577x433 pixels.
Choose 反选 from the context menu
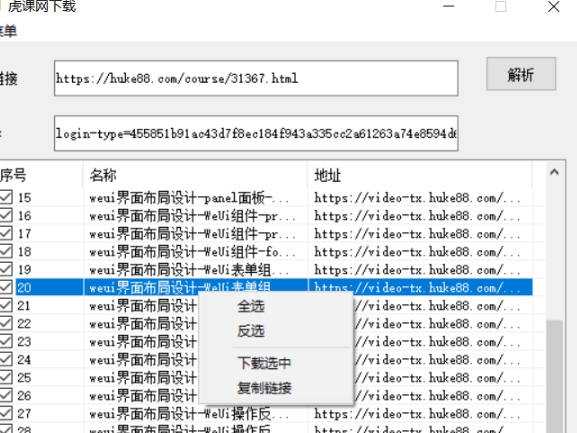pyautogui.click(x=276, y=331)
